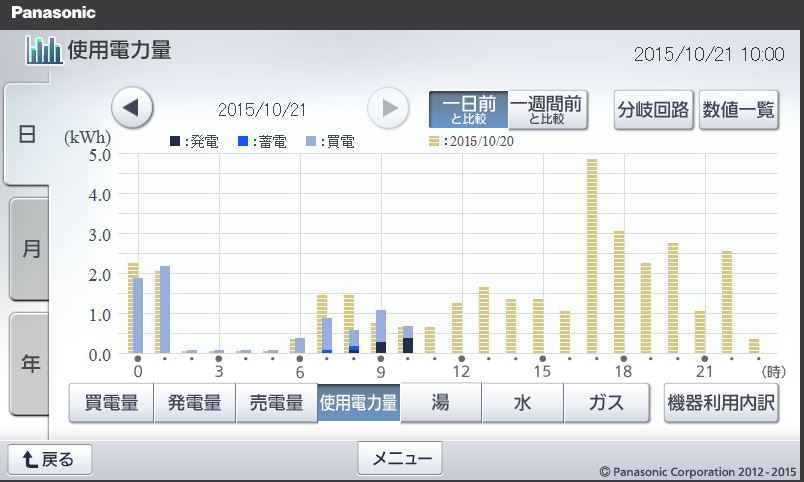Show the 売電量 sold power graph
The image size is (804, 482).
pyautogui.click(x=276, y=404)
